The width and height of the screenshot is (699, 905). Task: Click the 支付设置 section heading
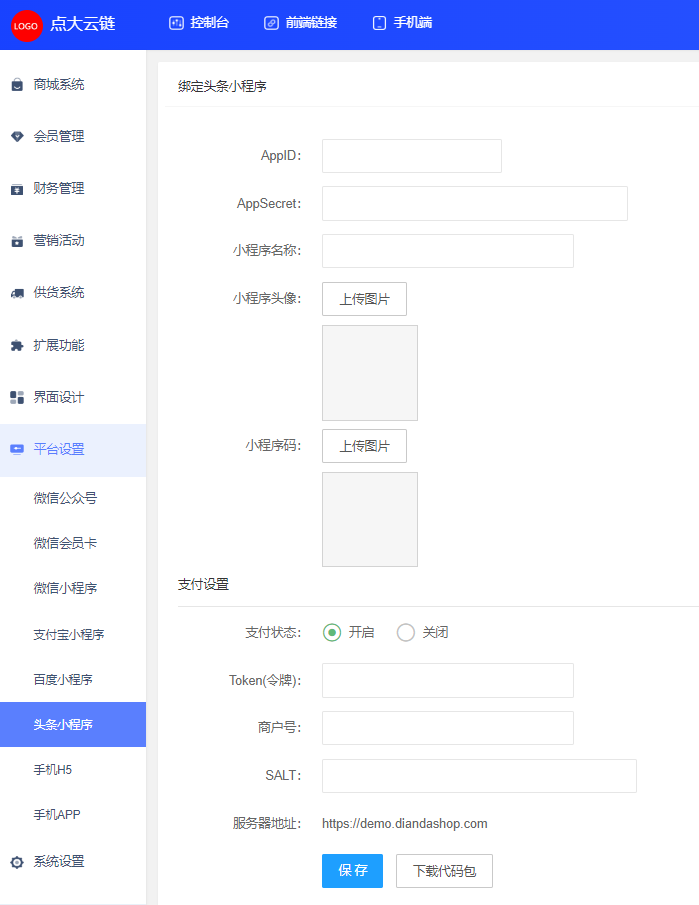tap(203, 585)
